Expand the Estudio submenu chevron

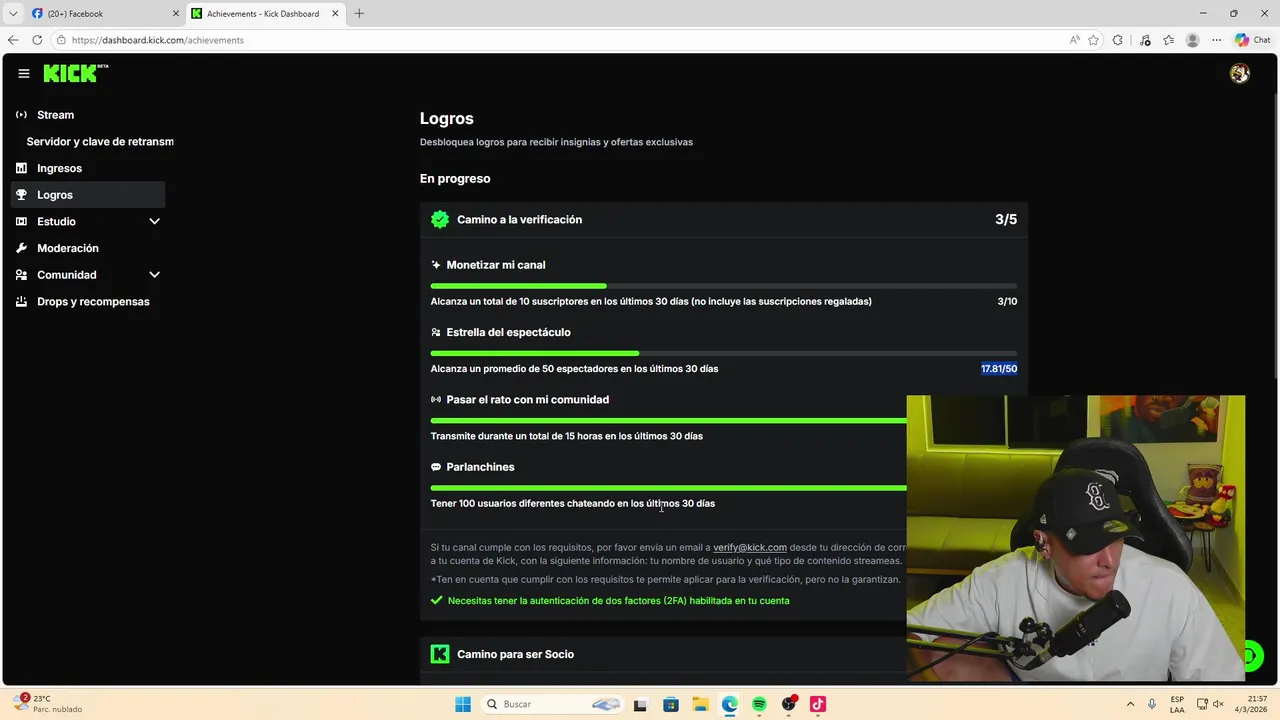[x=154, y=221]
